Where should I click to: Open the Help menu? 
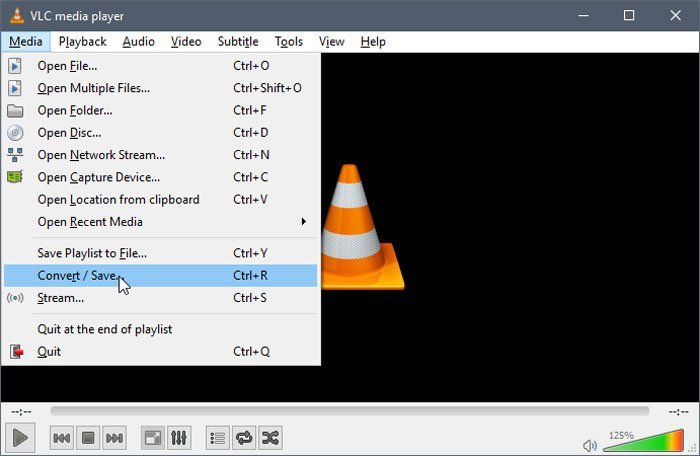(x=373, y=42)
